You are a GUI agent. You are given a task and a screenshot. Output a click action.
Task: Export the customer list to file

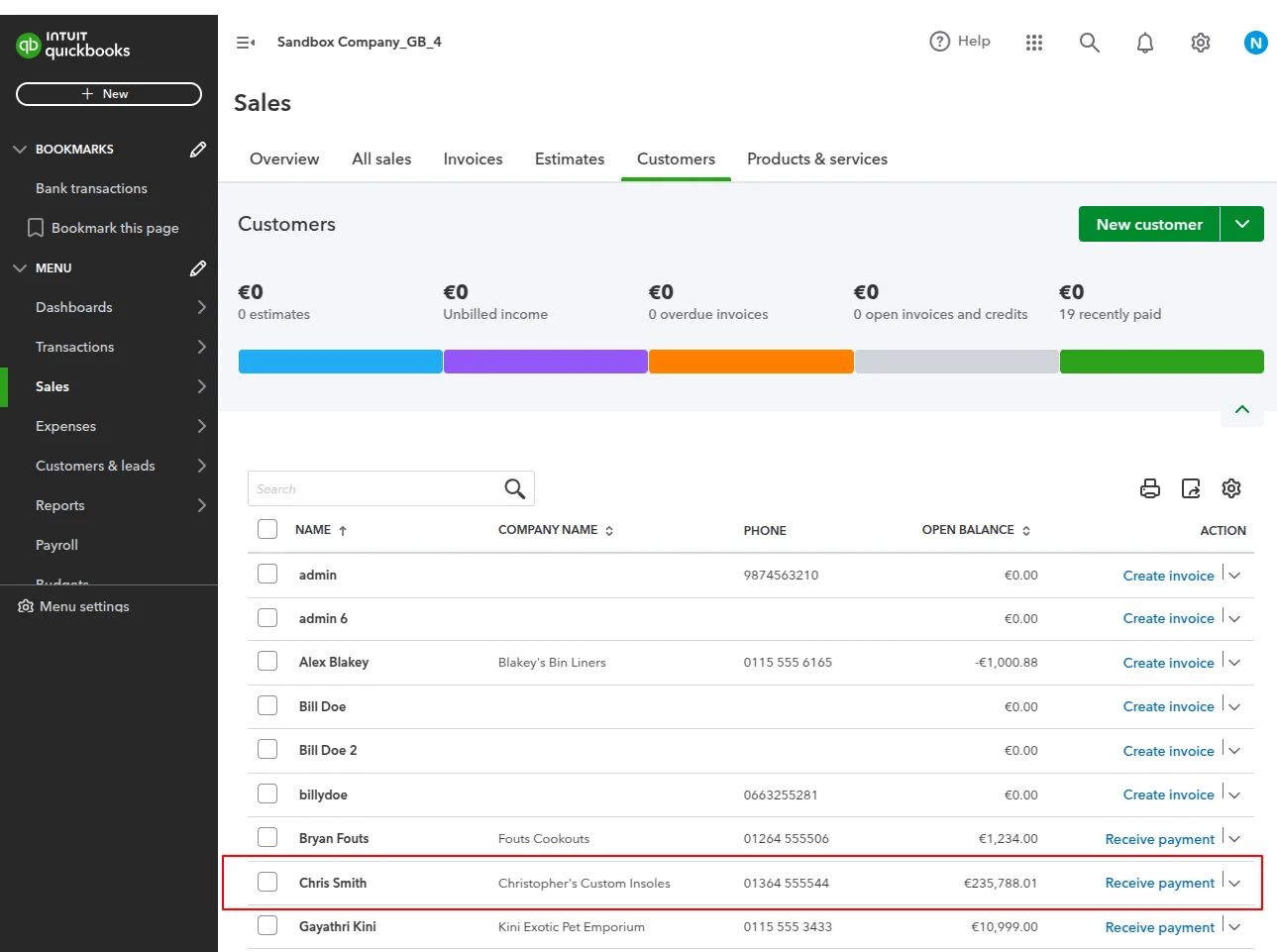(1191, 488)
